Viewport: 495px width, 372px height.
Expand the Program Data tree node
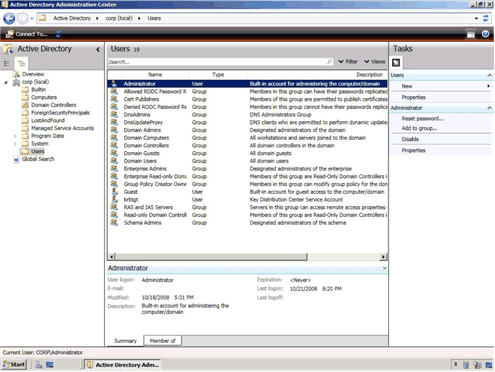(15, 136)
